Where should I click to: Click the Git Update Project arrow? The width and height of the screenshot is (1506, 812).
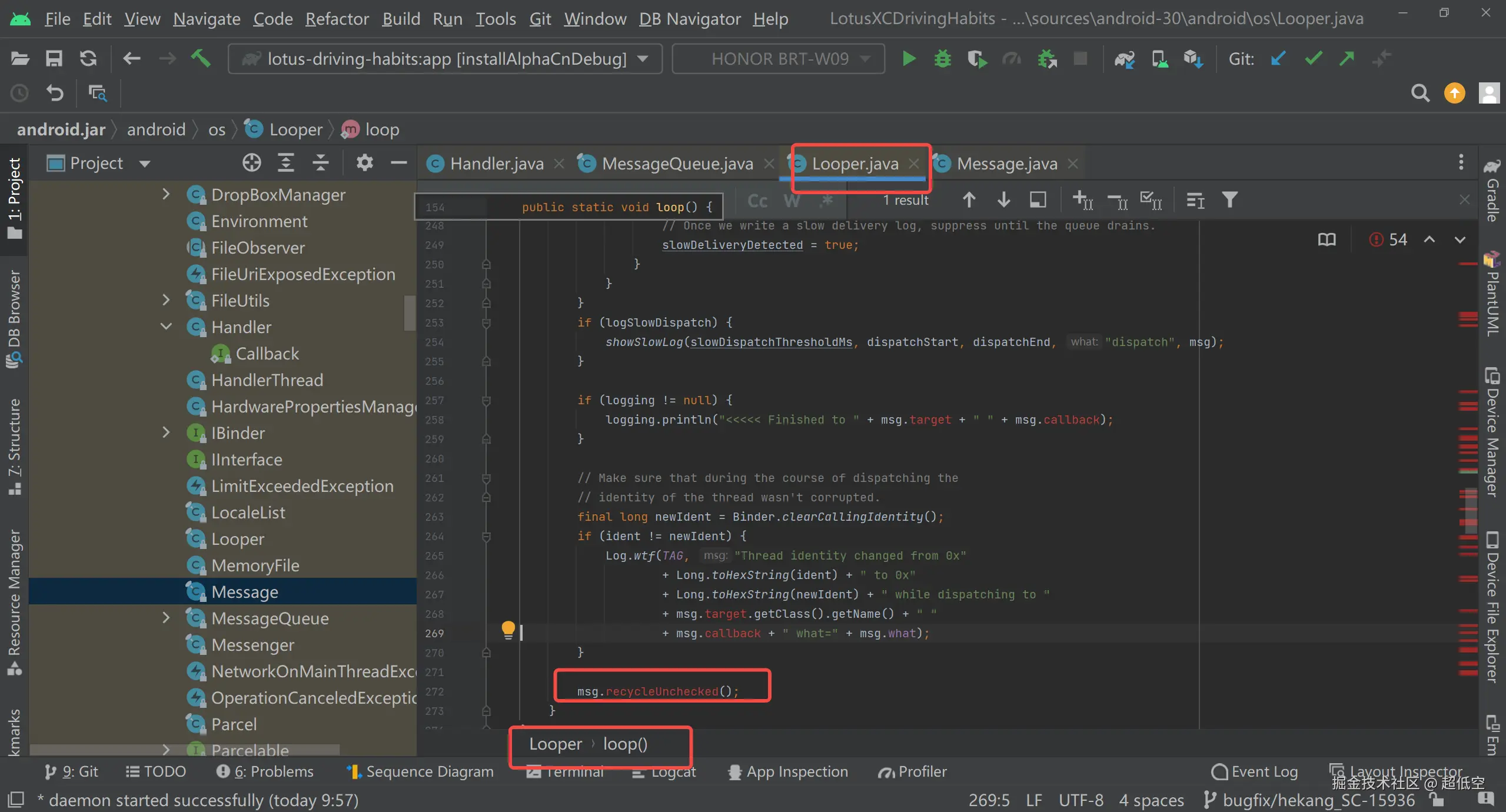pos(1278,58)
